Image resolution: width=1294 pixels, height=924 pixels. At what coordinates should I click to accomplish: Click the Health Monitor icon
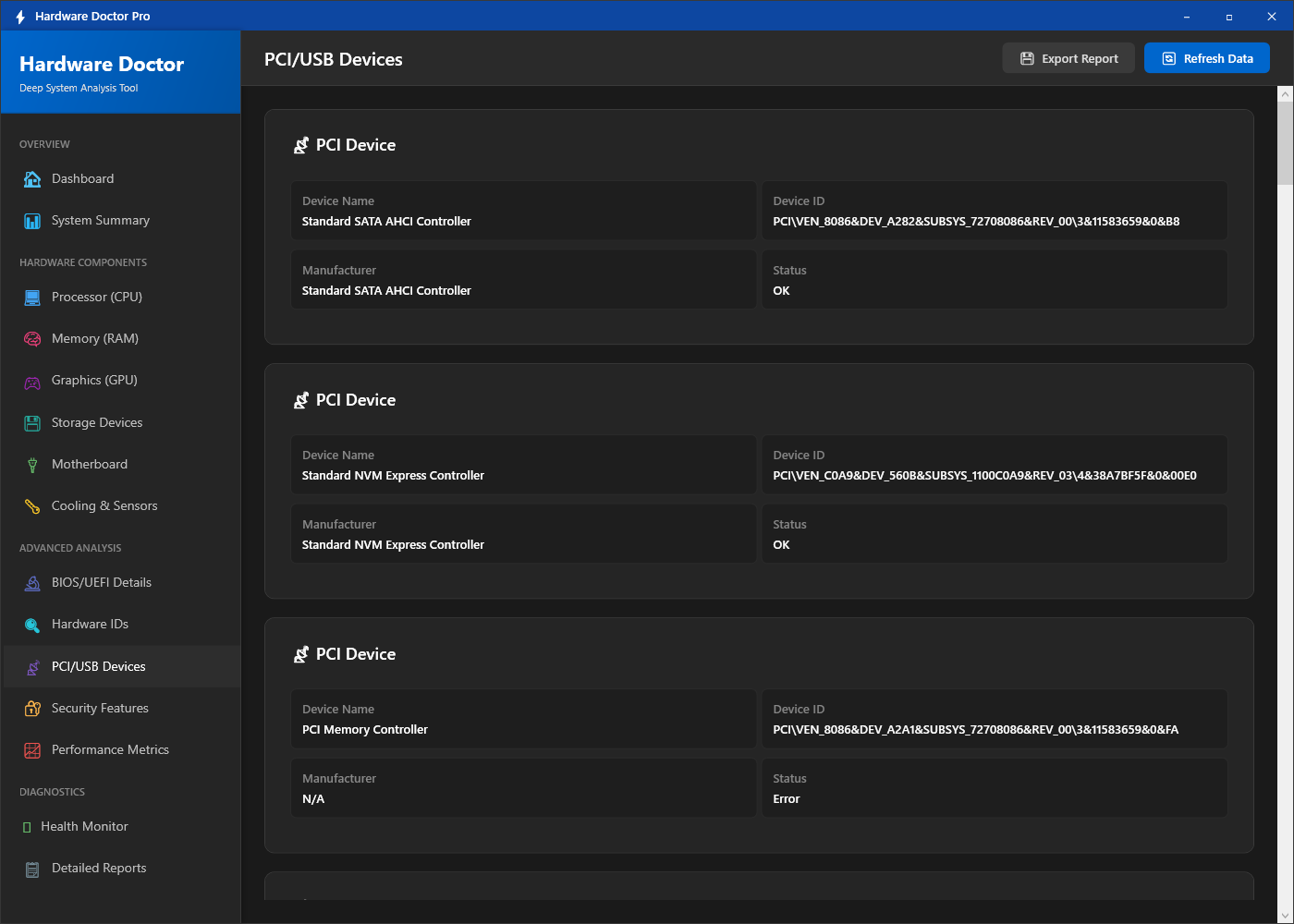coord(27,827)
